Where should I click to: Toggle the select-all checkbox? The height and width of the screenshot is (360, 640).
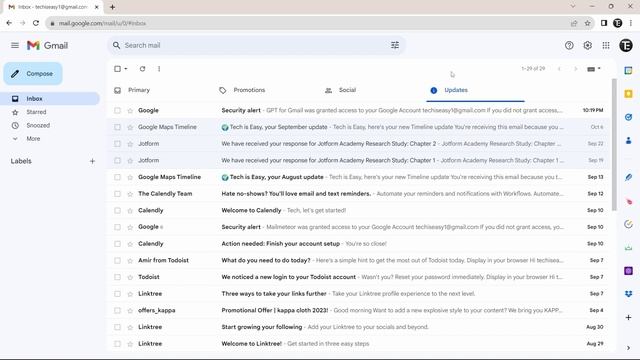[118, 69]
